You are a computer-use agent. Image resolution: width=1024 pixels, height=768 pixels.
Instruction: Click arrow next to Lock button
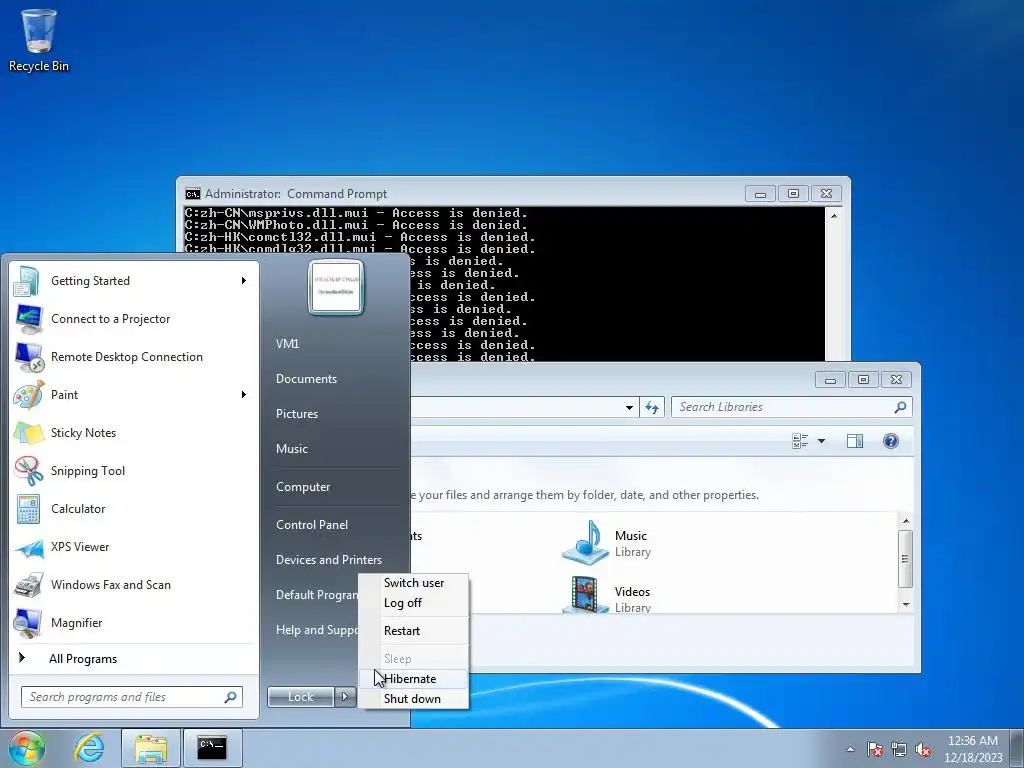pos(345,697)
